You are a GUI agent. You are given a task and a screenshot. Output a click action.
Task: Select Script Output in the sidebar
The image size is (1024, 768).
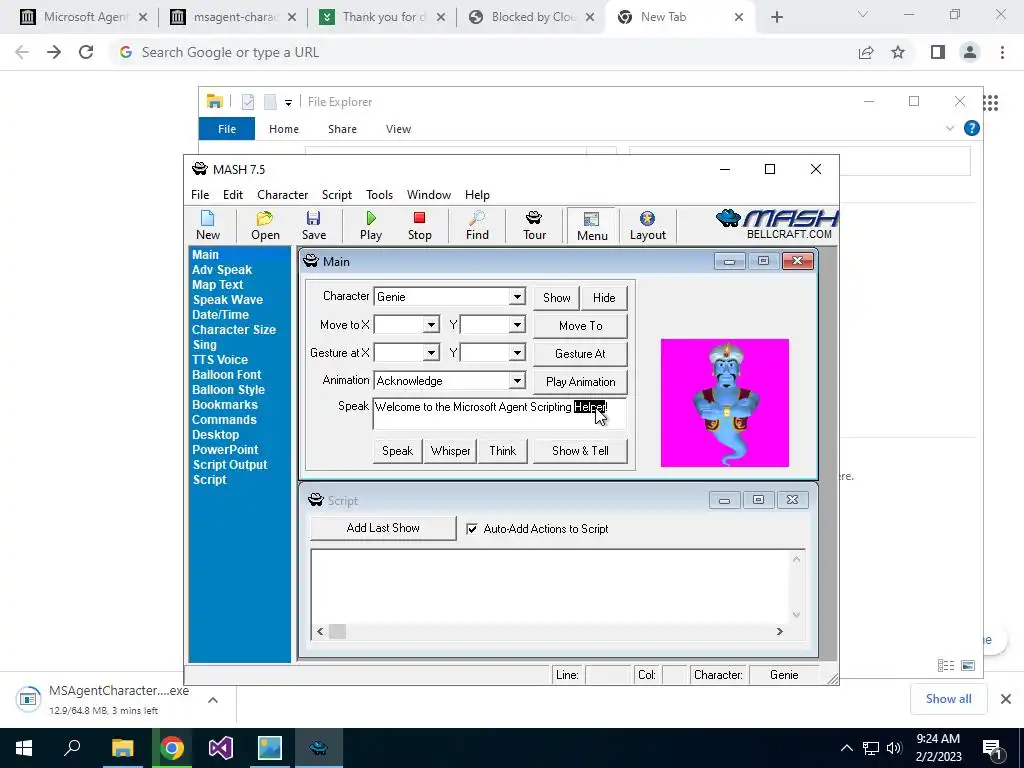[x=230, y=465]
